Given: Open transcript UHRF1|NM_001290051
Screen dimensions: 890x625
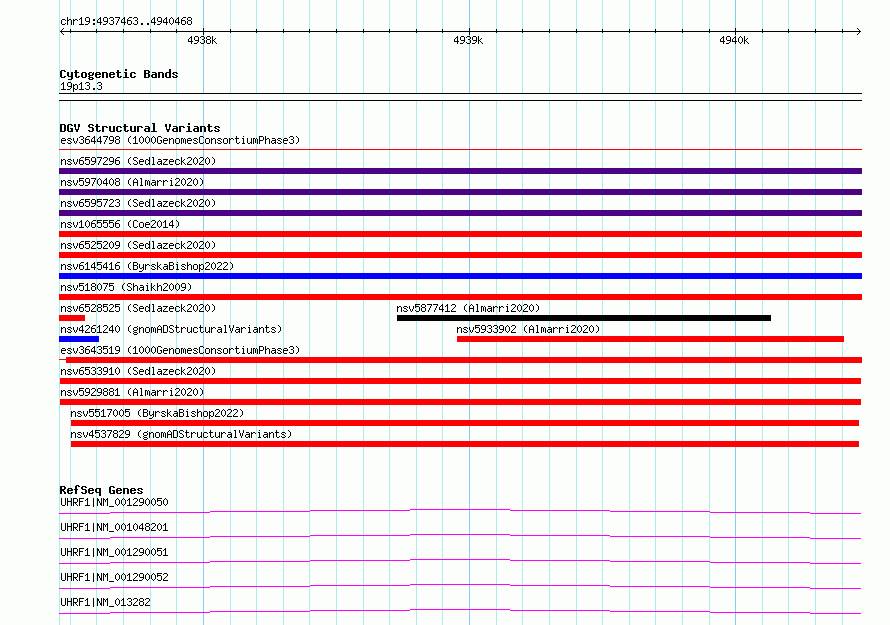Looking at the screenshot, I should click(x=114, y=552).
